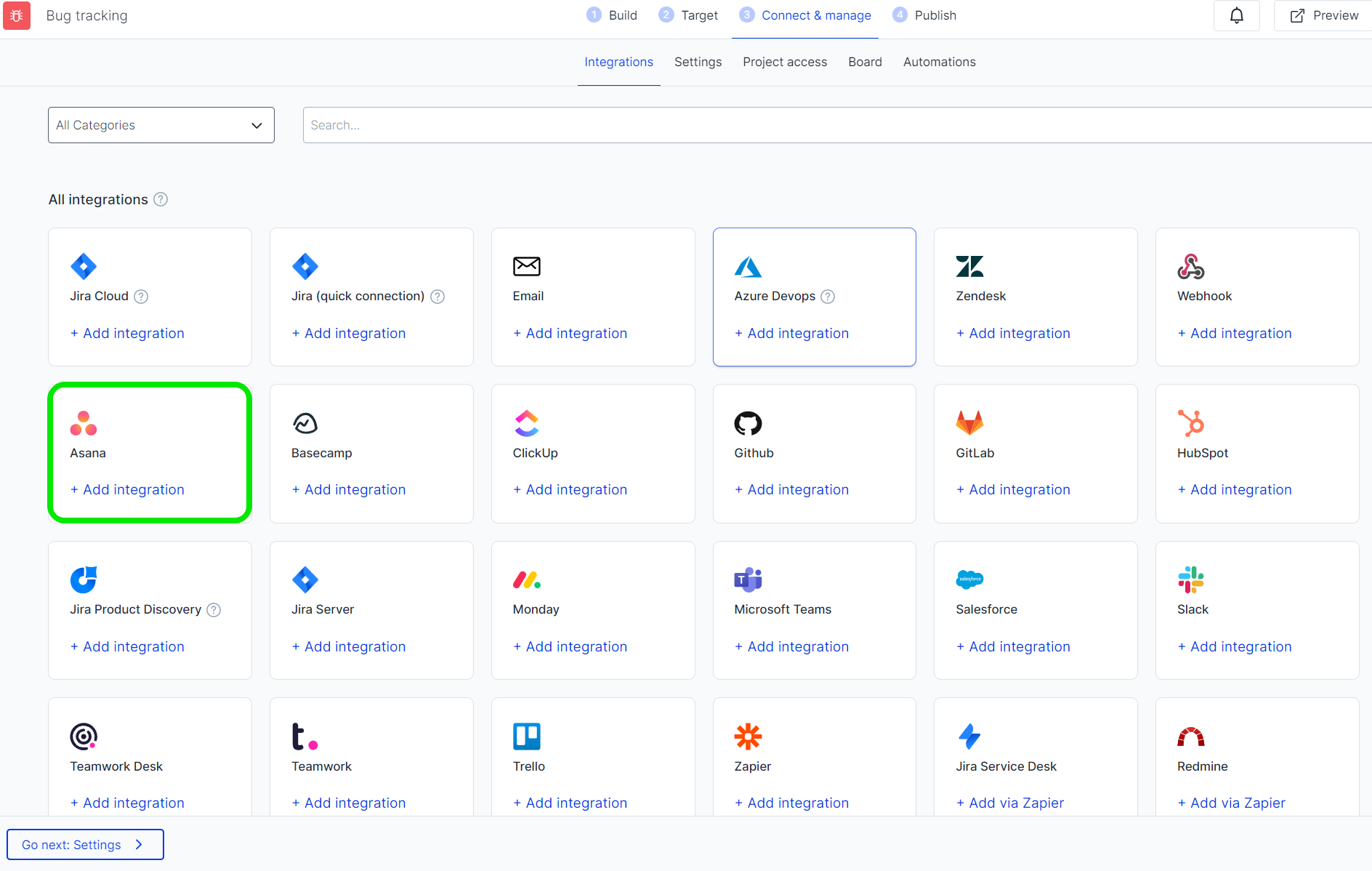Image resolution: width=1372 pixels, height=871 pixels.
Task: Add integration for Webhook
Action: point(1235,334)
